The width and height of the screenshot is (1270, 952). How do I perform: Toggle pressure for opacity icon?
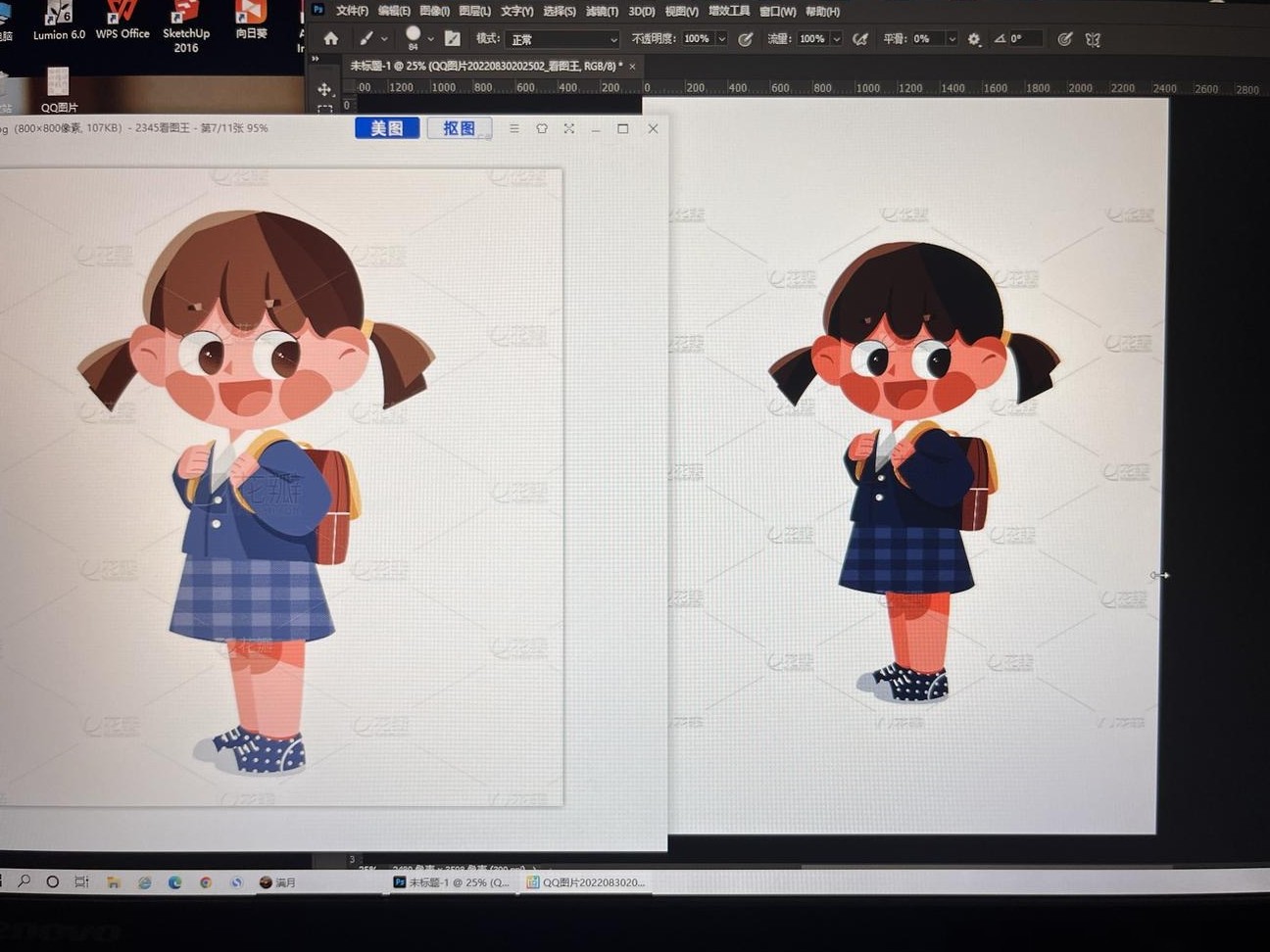[746, 39]
